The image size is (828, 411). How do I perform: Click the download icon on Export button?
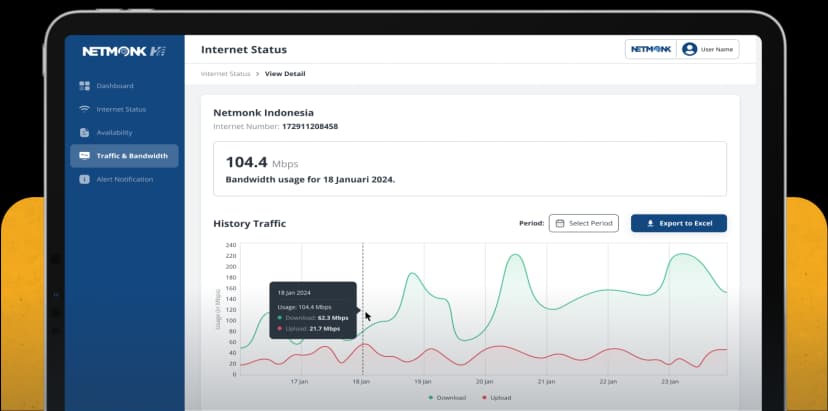[x=650, y=223]
